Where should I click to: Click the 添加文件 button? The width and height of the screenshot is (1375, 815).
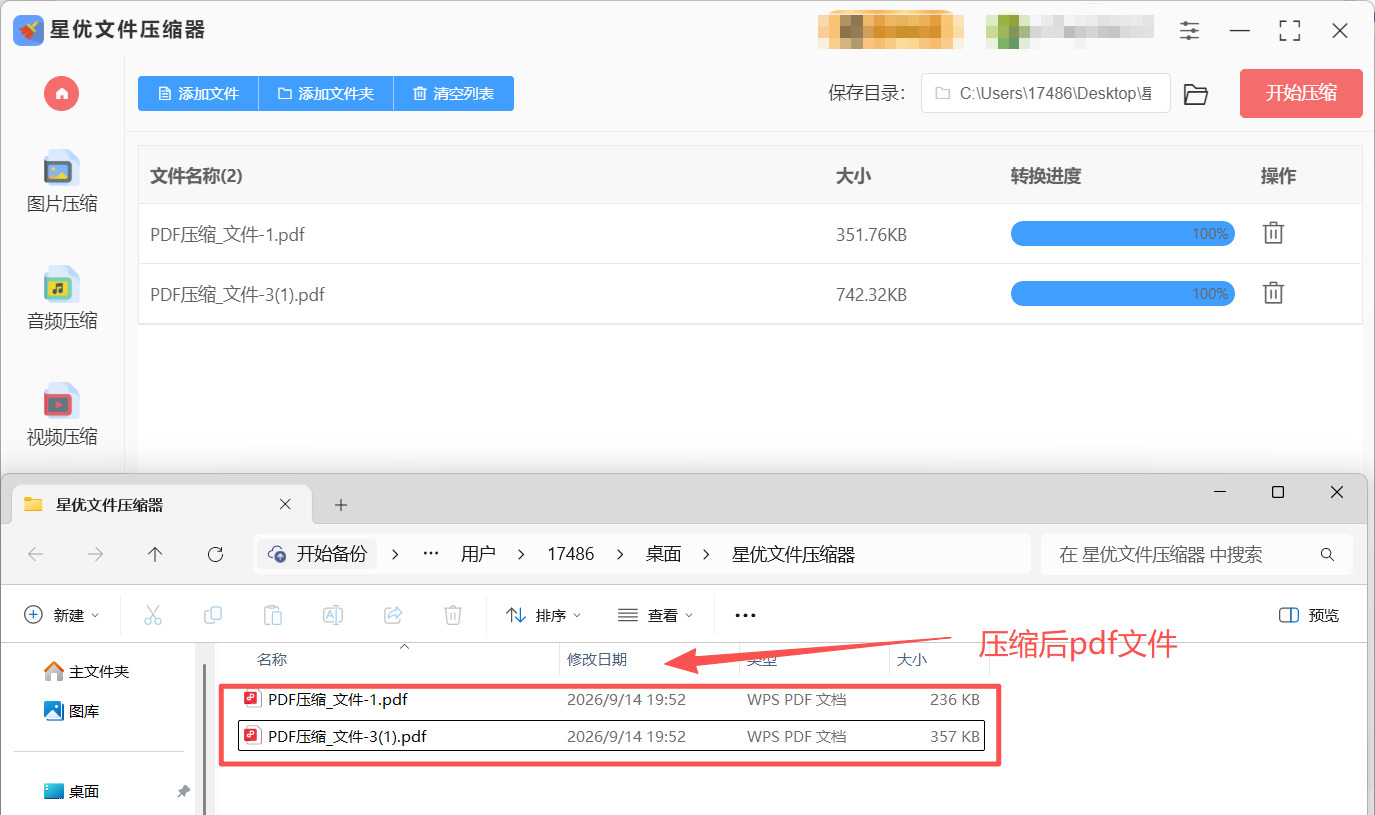click(x=198, y=94)
